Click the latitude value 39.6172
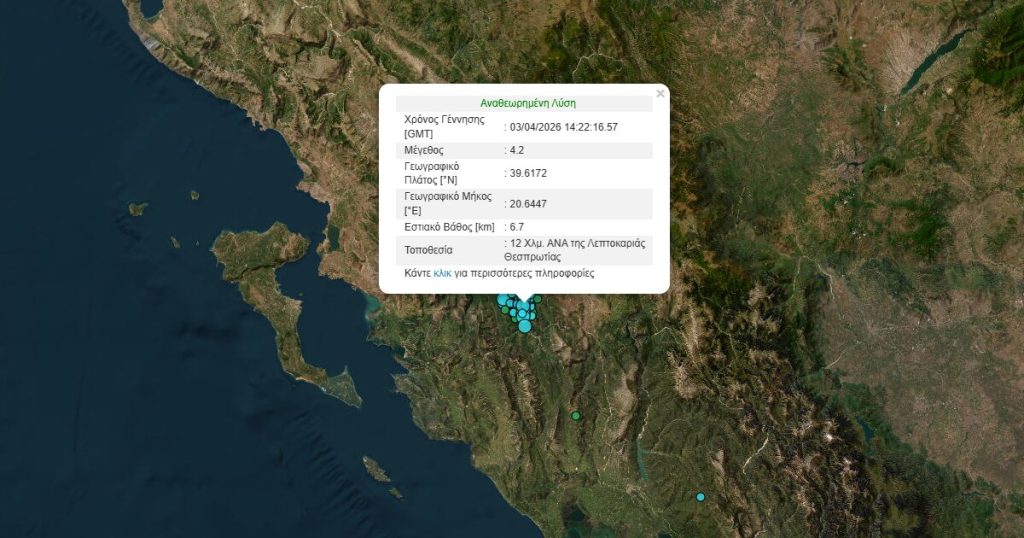The width and height of the screenshot is (1024, 538). tap(528, 173)
